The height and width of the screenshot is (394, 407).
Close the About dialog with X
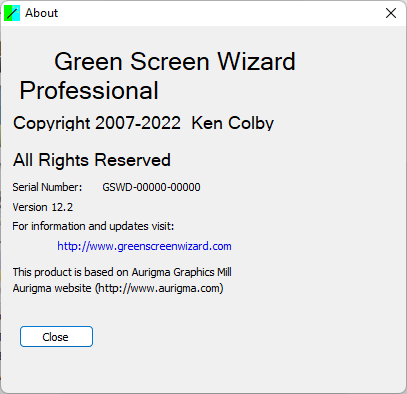(x=391, y=13)
